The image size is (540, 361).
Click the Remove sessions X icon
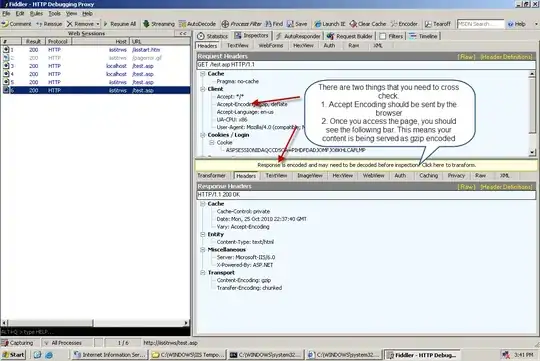click(x=70, y=24)
